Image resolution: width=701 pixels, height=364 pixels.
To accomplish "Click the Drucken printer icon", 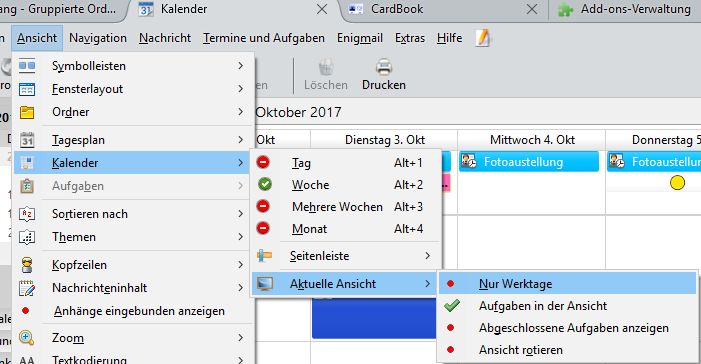I will (384, 68).
